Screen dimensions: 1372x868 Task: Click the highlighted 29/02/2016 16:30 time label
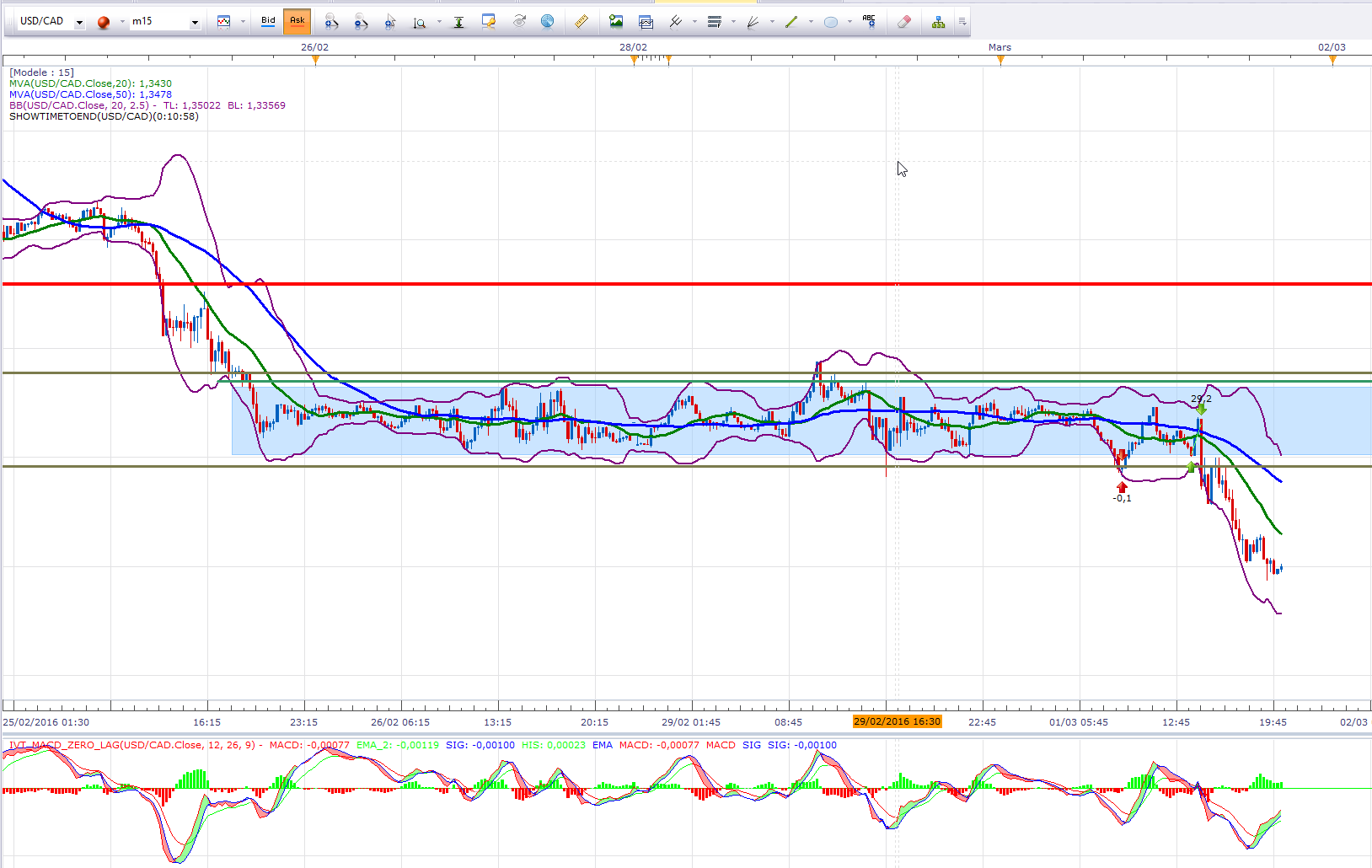tap(897, 721)
